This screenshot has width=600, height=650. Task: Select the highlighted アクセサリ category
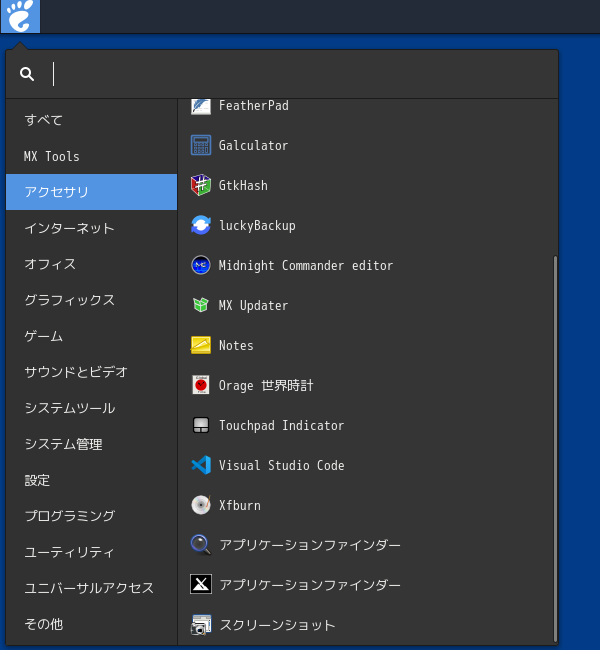[x=91, y=192]
